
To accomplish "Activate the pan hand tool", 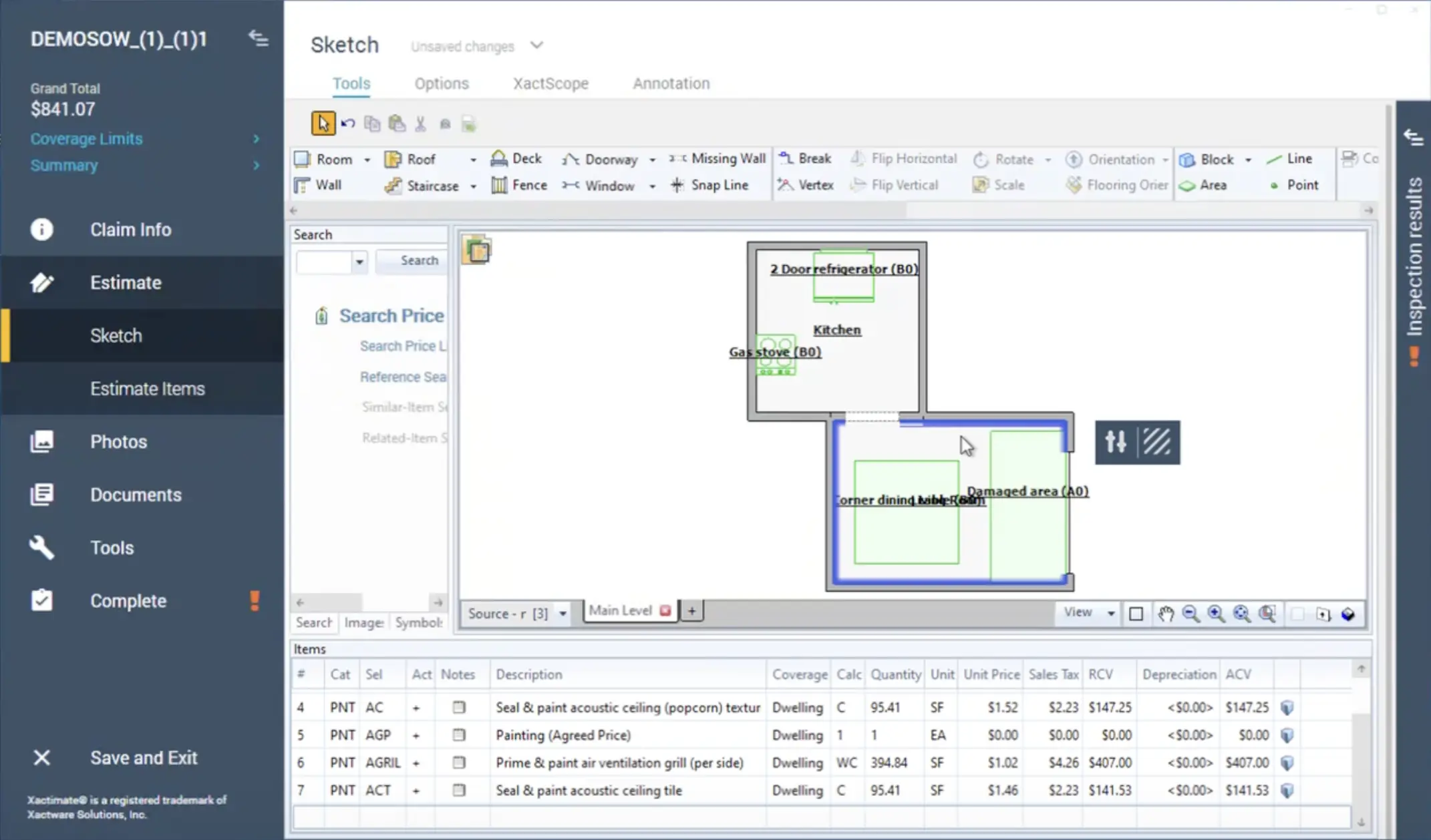I will pos(1166,614).
